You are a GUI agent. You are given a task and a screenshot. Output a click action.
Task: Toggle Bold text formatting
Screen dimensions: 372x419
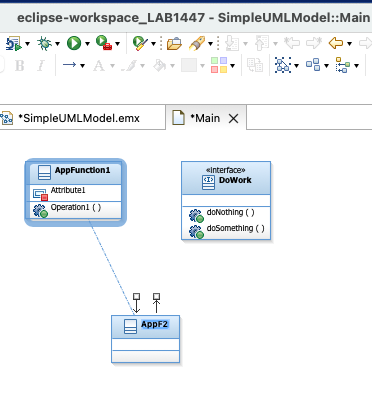(20, 66)
